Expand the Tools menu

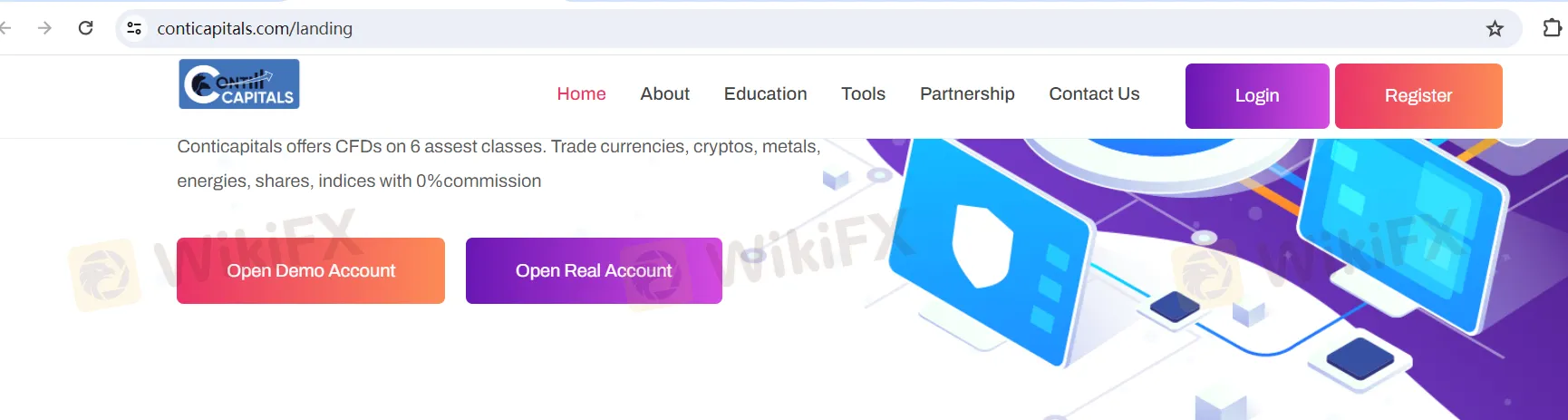point(863,94)
